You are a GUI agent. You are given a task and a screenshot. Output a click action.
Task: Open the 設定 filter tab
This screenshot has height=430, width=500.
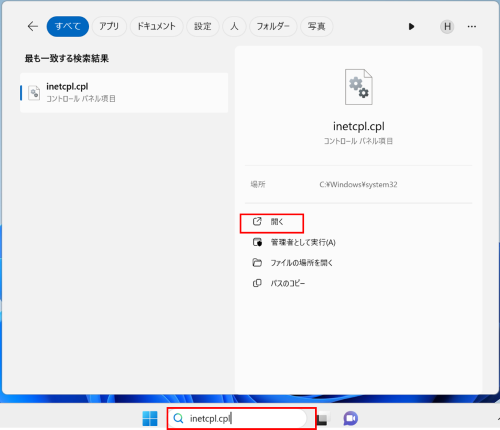click(x=203, y=26)
